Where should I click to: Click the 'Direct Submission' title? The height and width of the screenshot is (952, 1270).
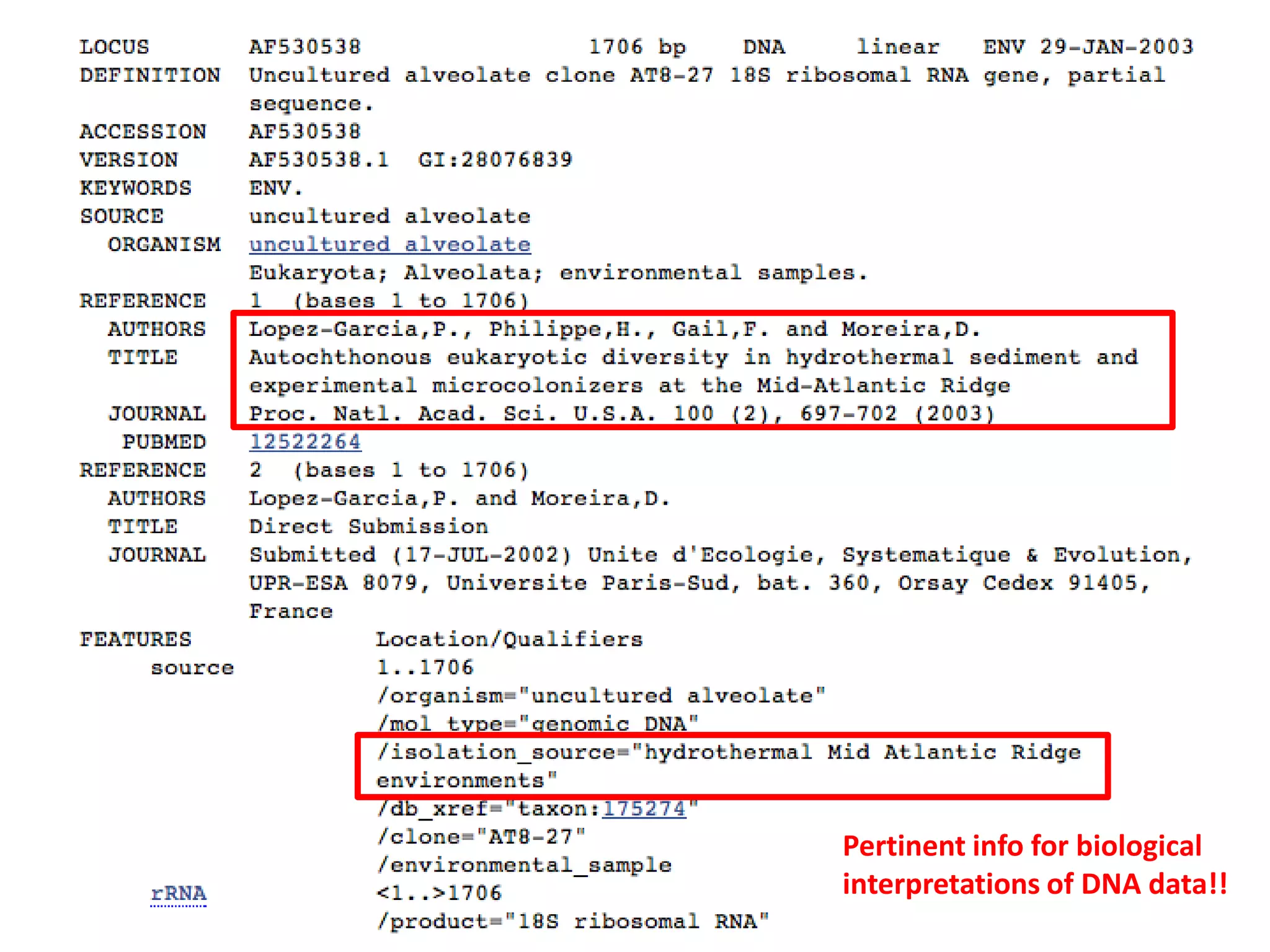pos(368,527)
